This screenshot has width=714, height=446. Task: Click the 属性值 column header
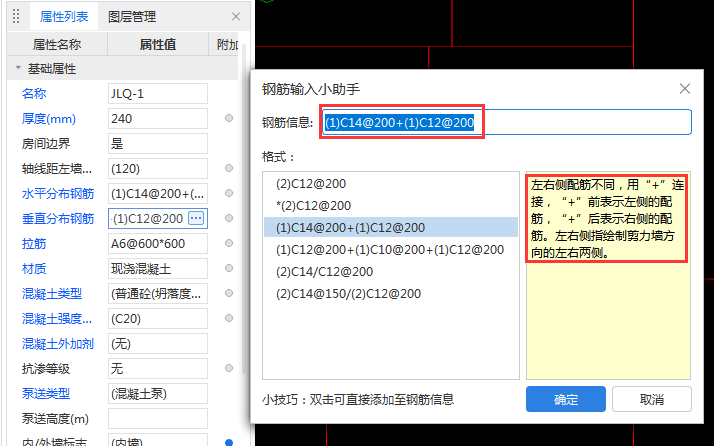point(158,44)
